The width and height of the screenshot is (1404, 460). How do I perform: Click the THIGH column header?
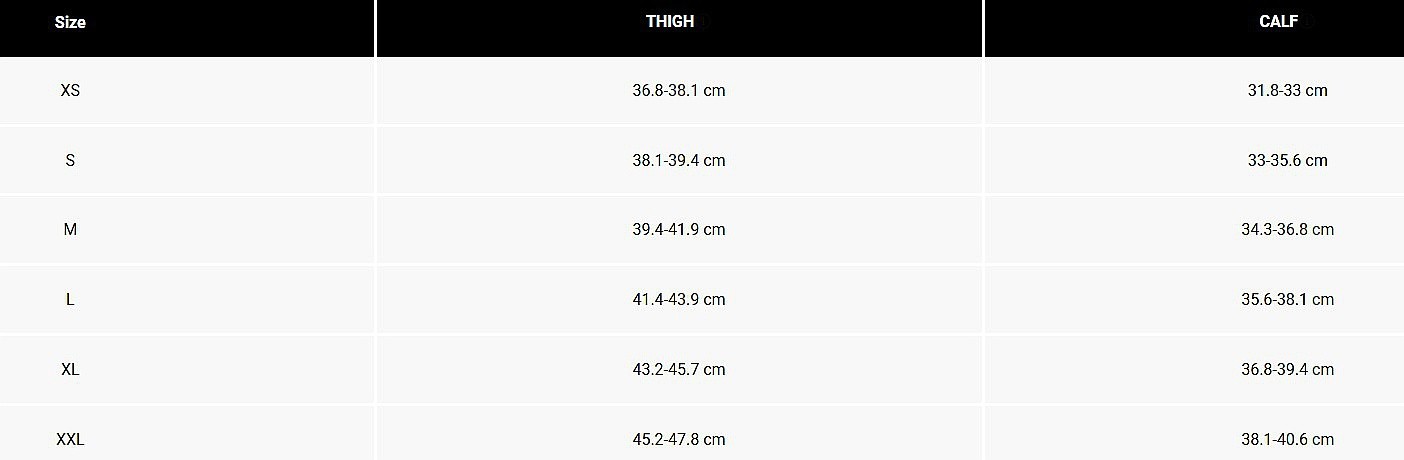(x=670, y=21)
